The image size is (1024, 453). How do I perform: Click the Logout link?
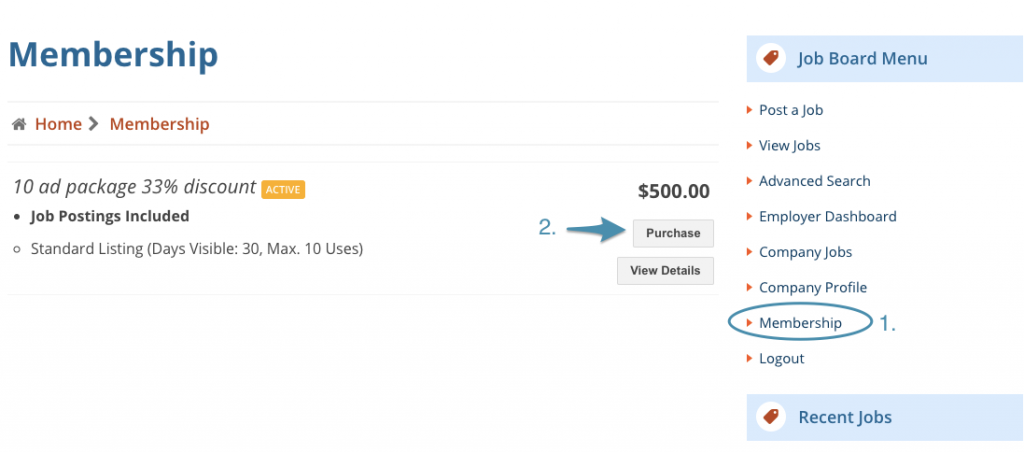tap(781, 358)
